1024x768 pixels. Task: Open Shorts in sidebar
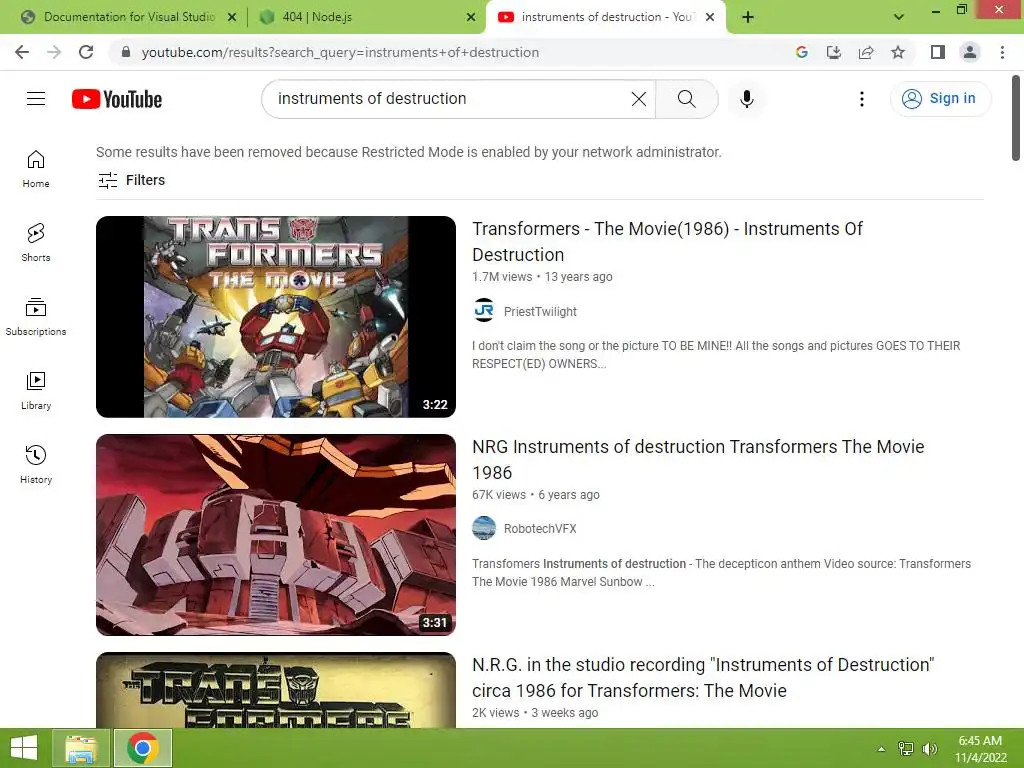[x=36, y=243]
